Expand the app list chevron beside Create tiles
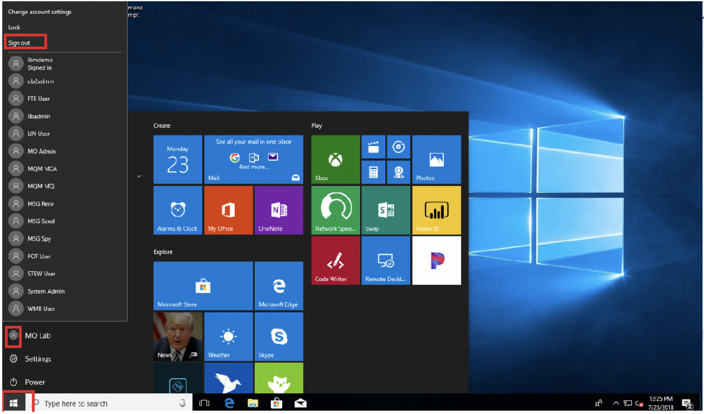 tap(139, 176)
